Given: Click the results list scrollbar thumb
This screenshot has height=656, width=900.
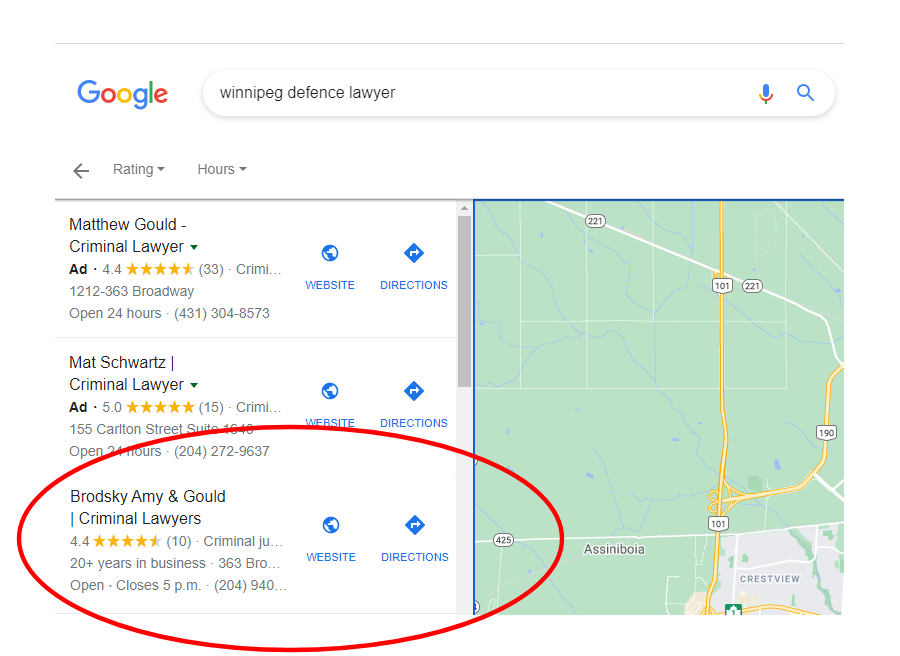Looking at the screenshot, I should point(464,301).
